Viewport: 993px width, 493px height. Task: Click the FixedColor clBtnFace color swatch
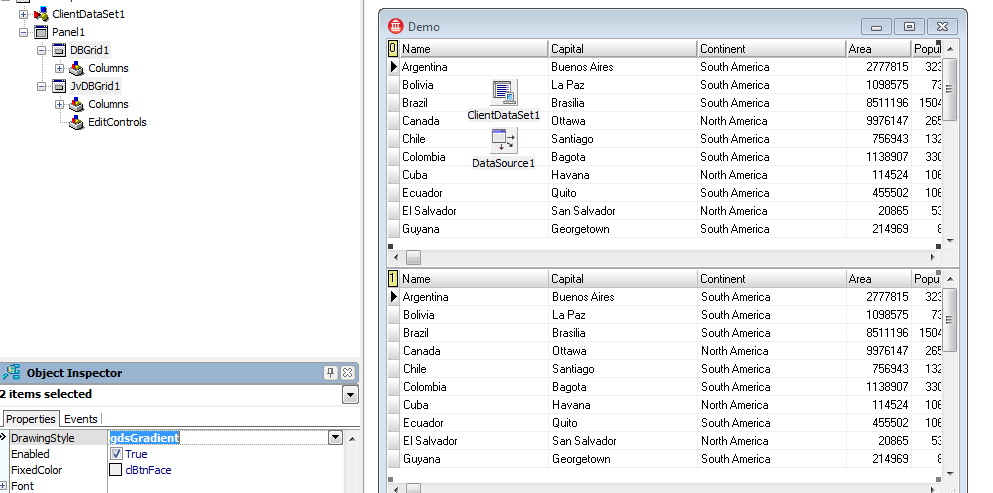116,470
